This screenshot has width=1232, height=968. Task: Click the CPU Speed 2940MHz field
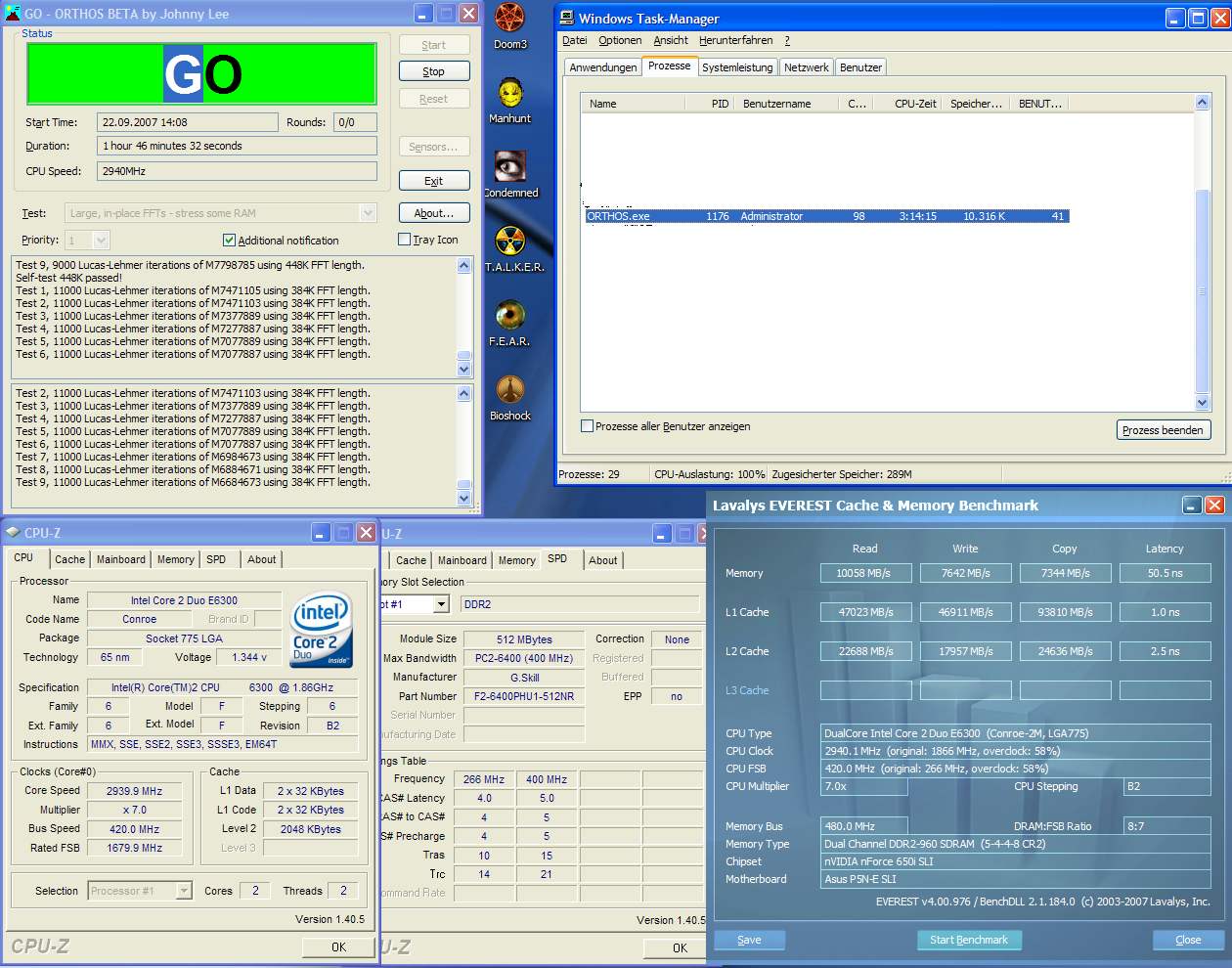236,171
